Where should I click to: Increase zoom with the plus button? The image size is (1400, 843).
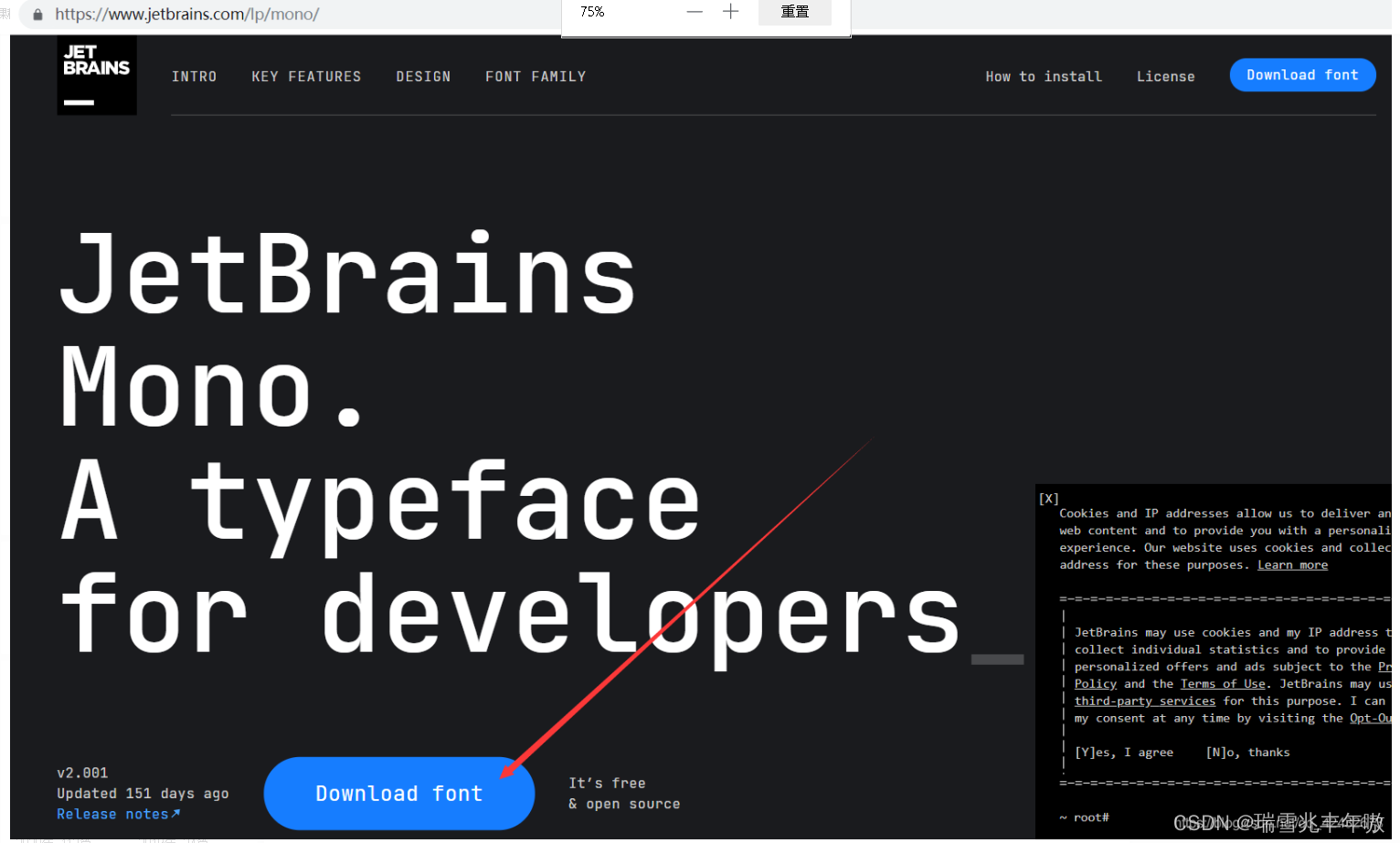(730, 12)
